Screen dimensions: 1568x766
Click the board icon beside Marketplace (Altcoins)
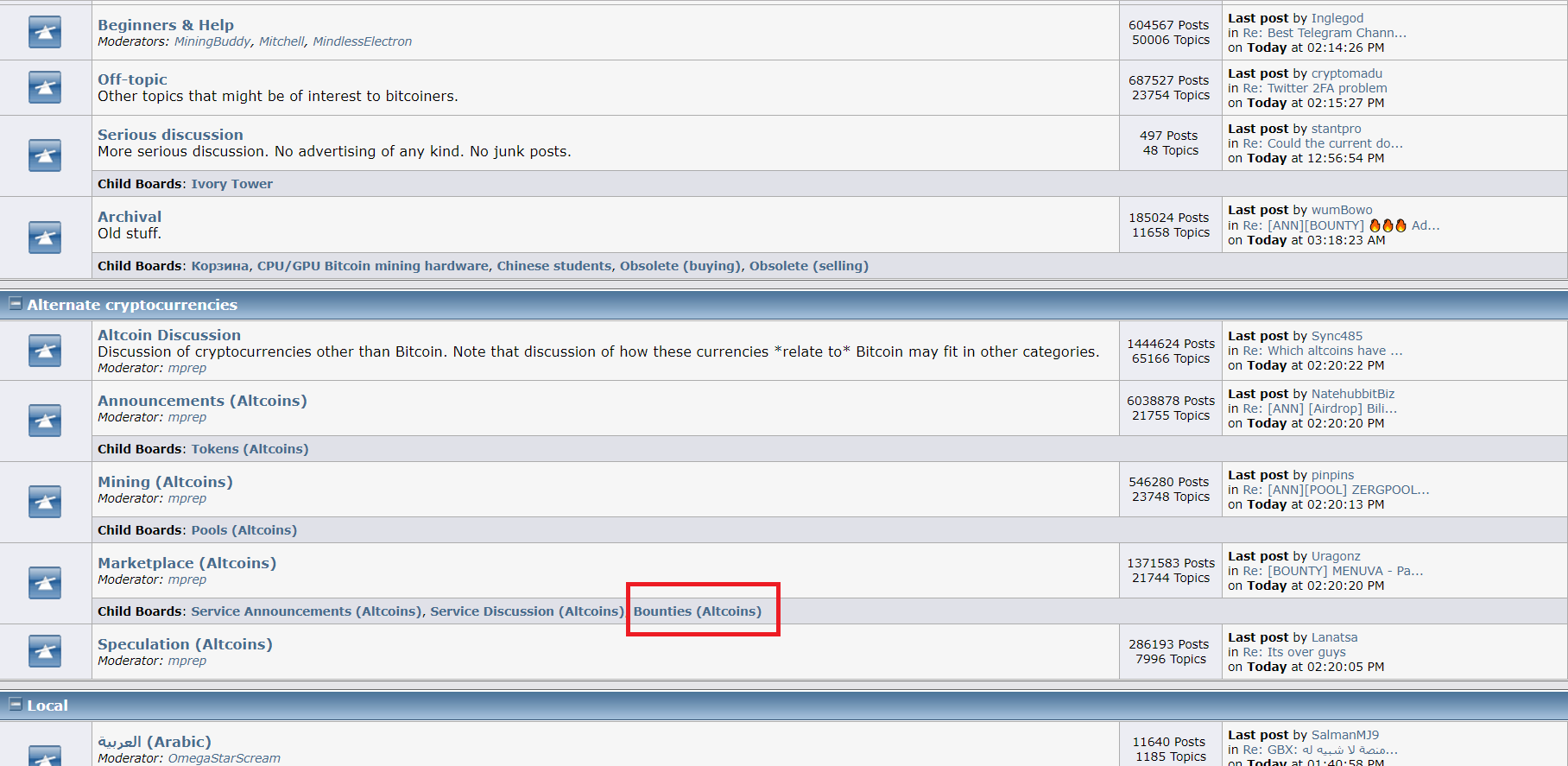click(x=45, y=583)
